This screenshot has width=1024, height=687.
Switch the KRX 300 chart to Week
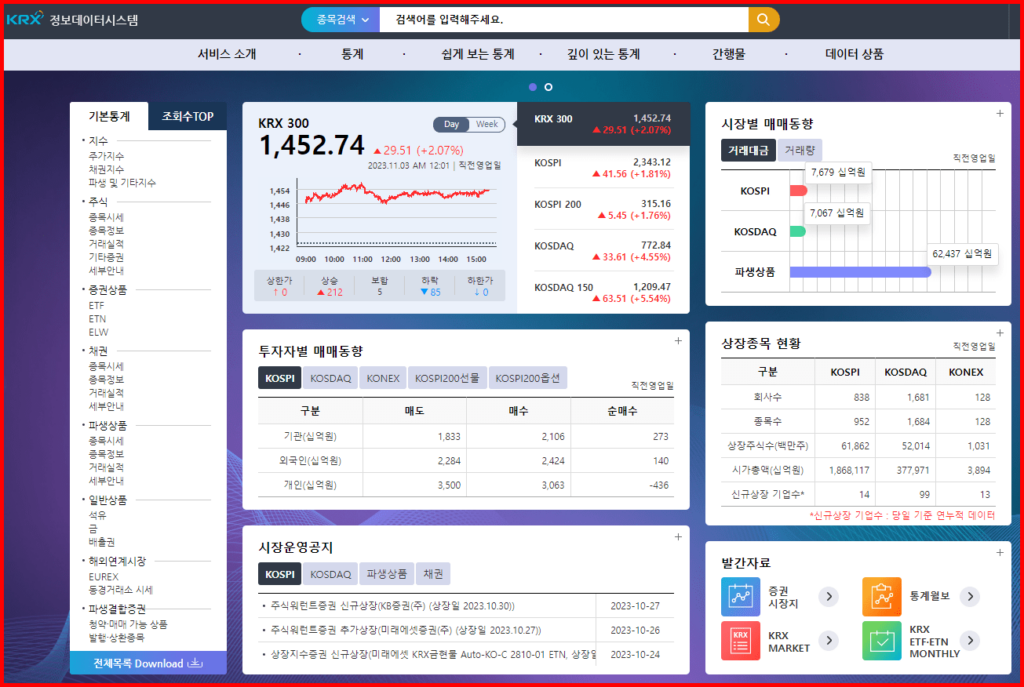(x=487, y=124)
